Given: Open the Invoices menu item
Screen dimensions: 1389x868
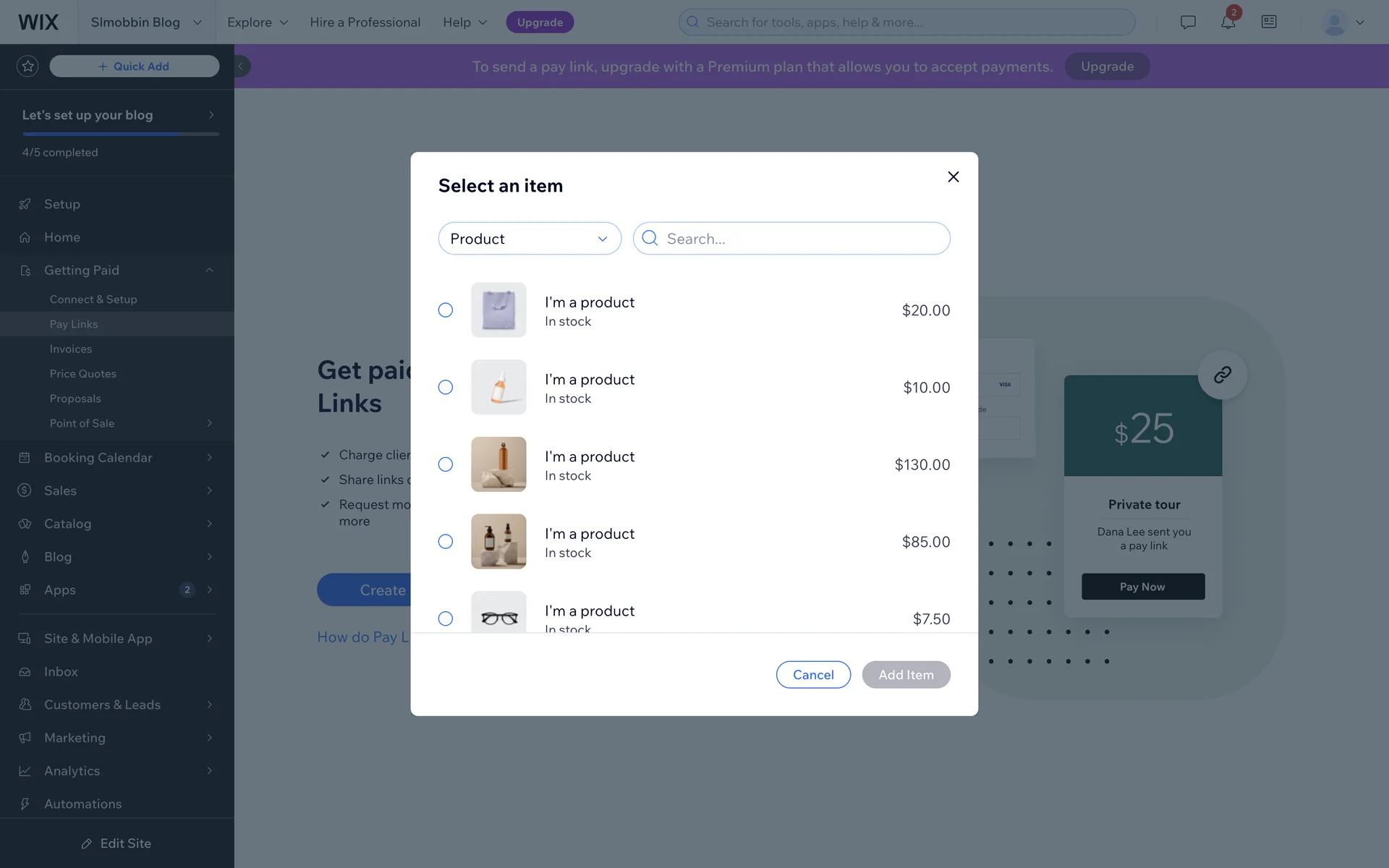Looking at the screenshot, I should click(x=71, y=349).
